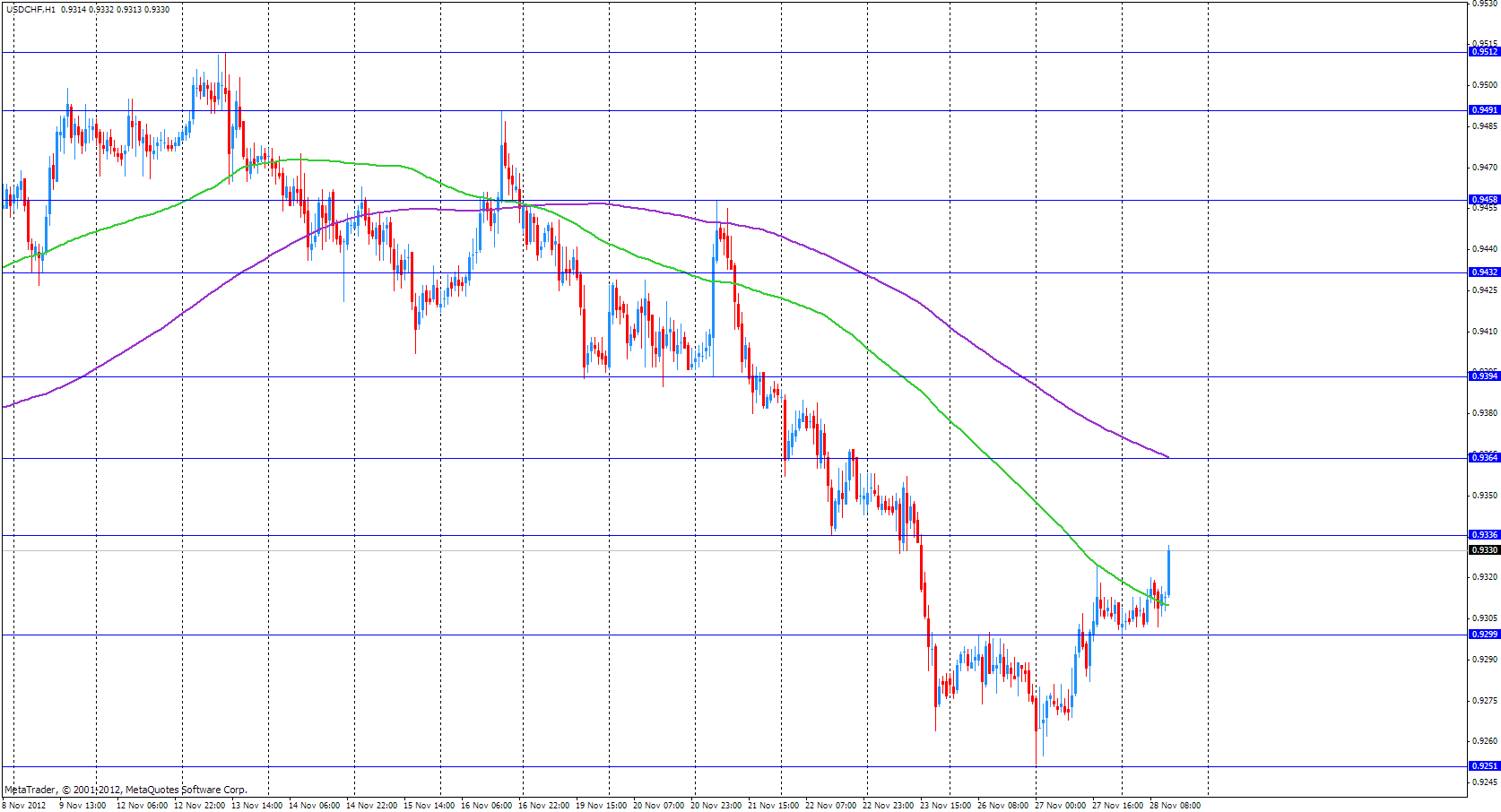Click the 27 Nov 16:00 time label
Viewport: 1501px width, 812px height.
coord(1117,806)
